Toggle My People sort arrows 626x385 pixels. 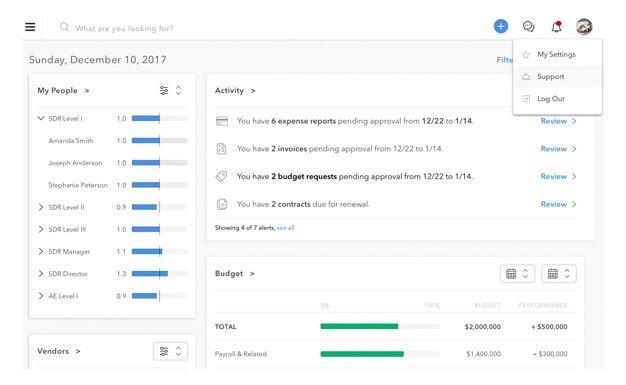(x=178, y=90)
